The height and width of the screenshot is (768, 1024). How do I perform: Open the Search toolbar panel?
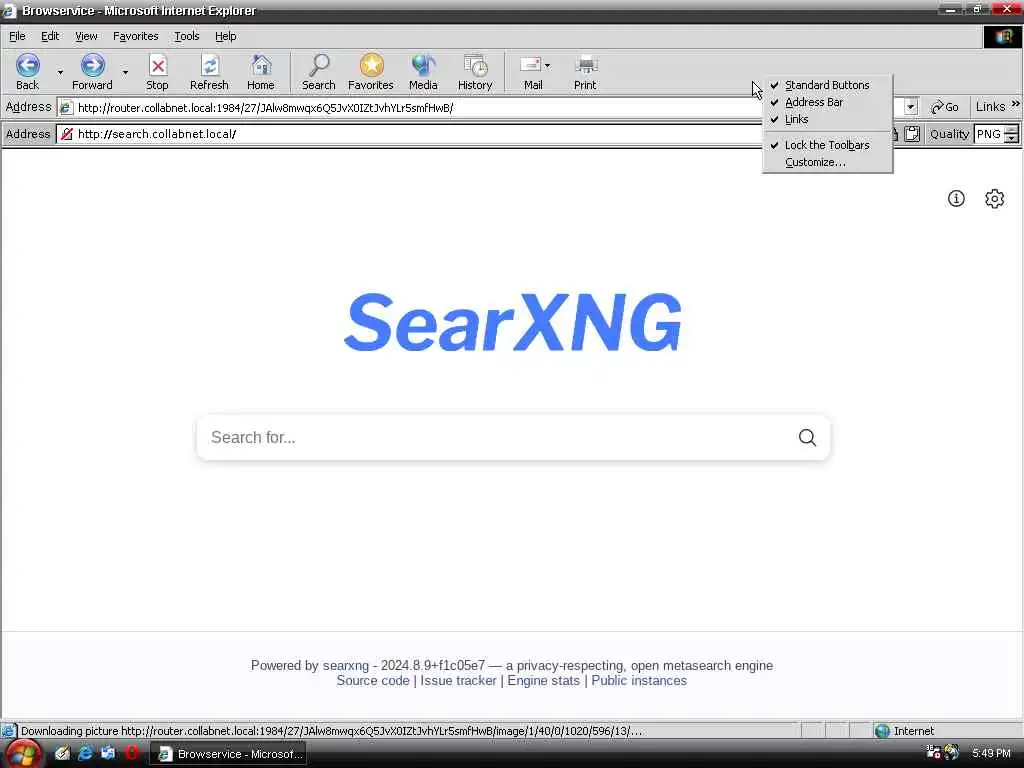319,72
